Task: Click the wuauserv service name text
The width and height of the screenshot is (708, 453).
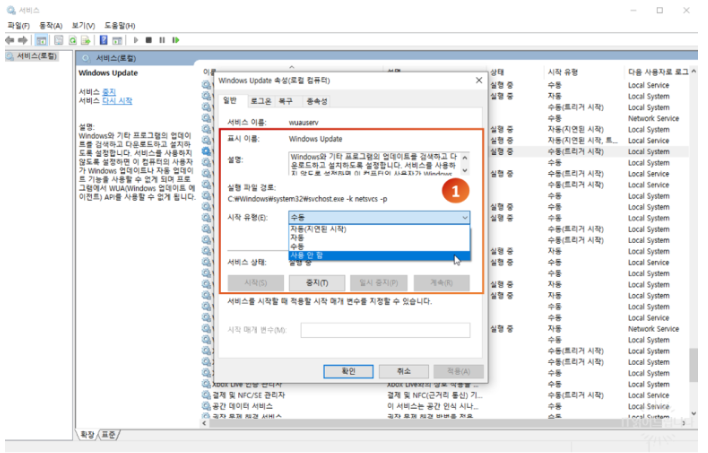Action: 303,122
